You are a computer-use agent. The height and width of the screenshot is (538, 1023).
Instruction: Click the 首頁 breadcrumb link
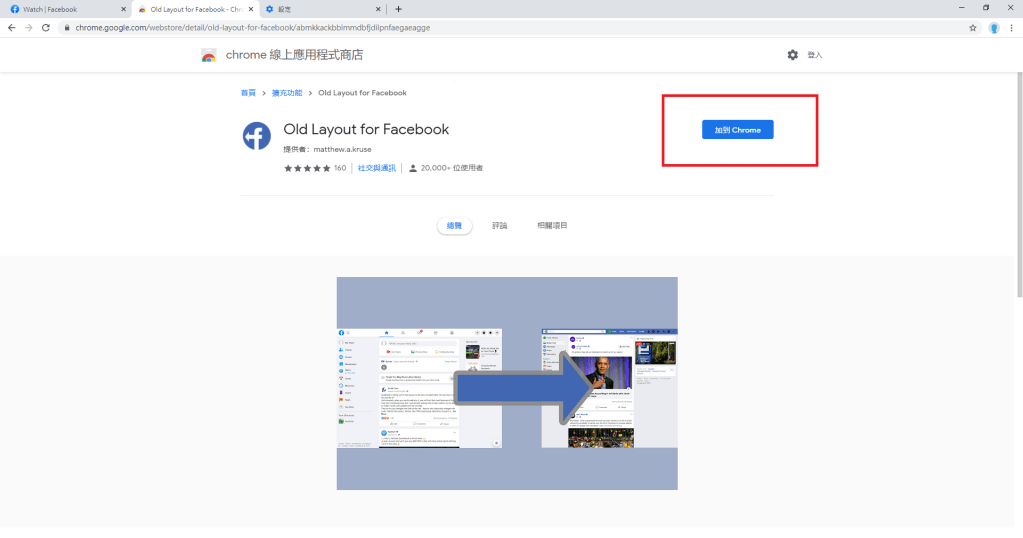248,93
